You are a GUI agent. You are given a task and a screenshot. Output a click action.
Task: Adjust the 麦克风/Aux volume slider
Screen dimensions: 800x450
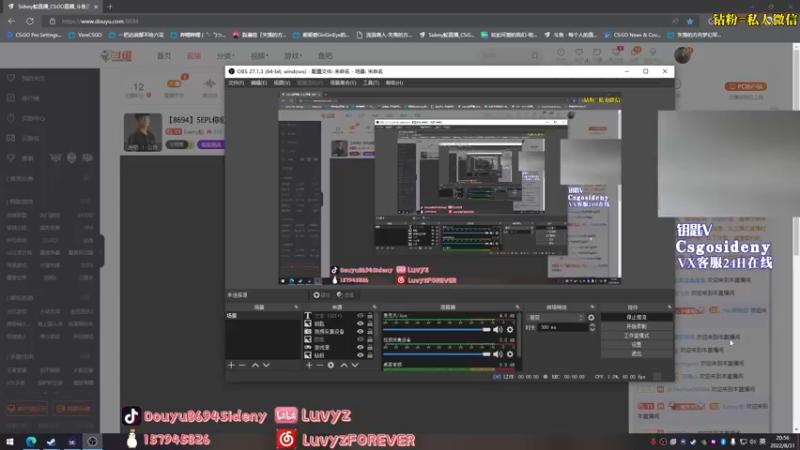[x=437, y=330]
